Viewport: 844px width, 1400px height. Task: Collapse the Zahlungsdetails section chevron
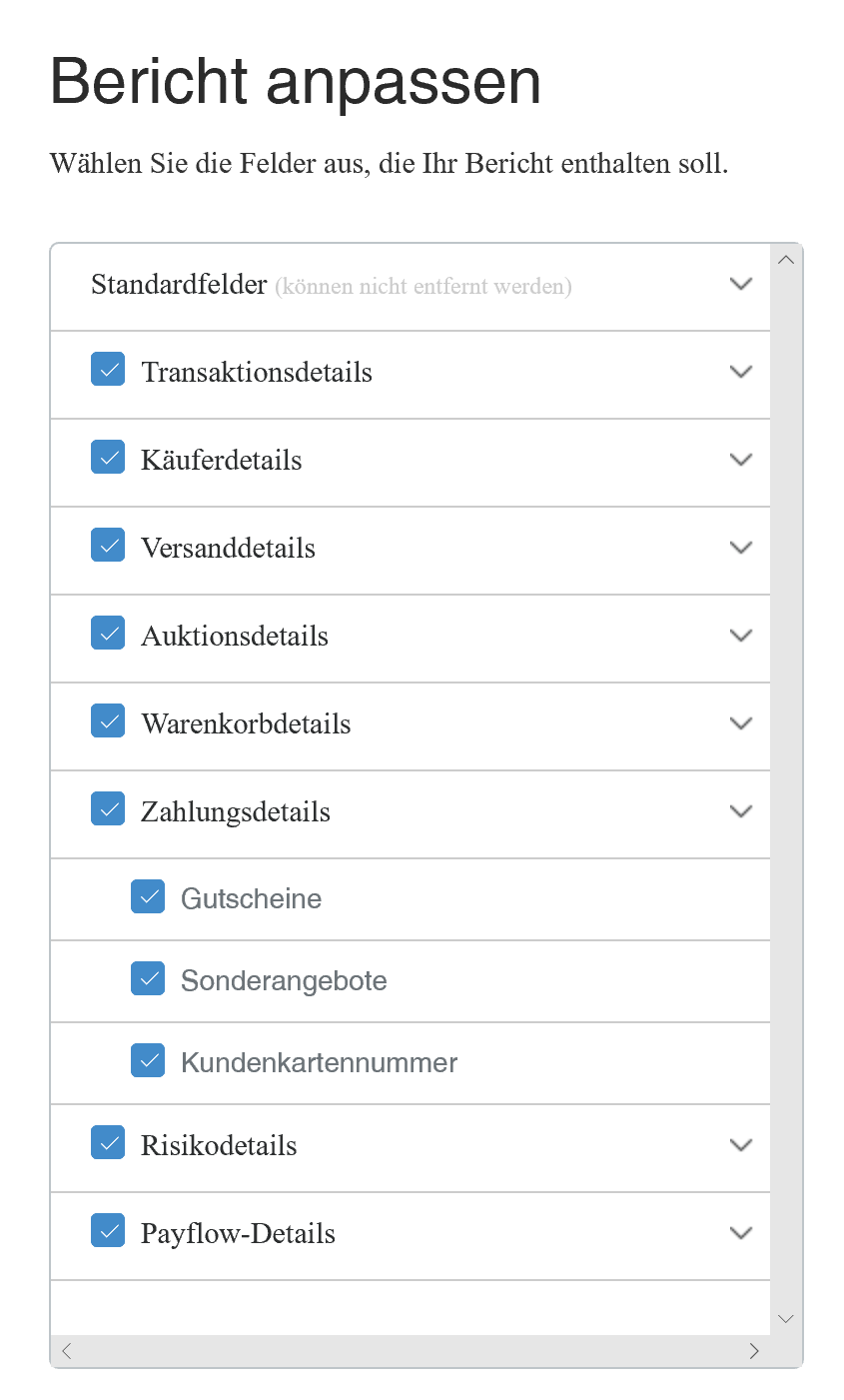click(x=741, y=811)
